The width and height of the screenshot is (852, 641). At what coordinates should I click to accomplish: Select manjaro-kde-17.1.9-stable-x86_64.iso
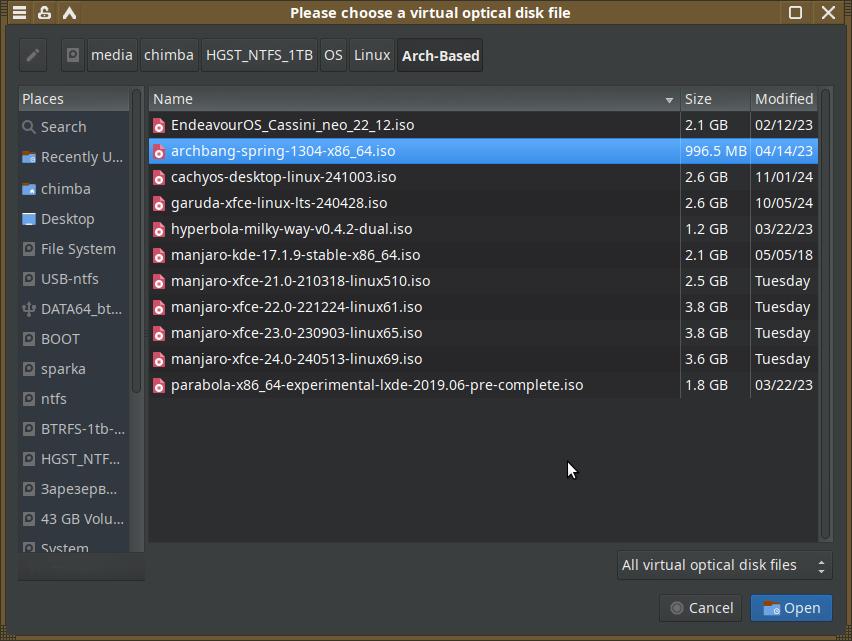[x=483, y=255]
